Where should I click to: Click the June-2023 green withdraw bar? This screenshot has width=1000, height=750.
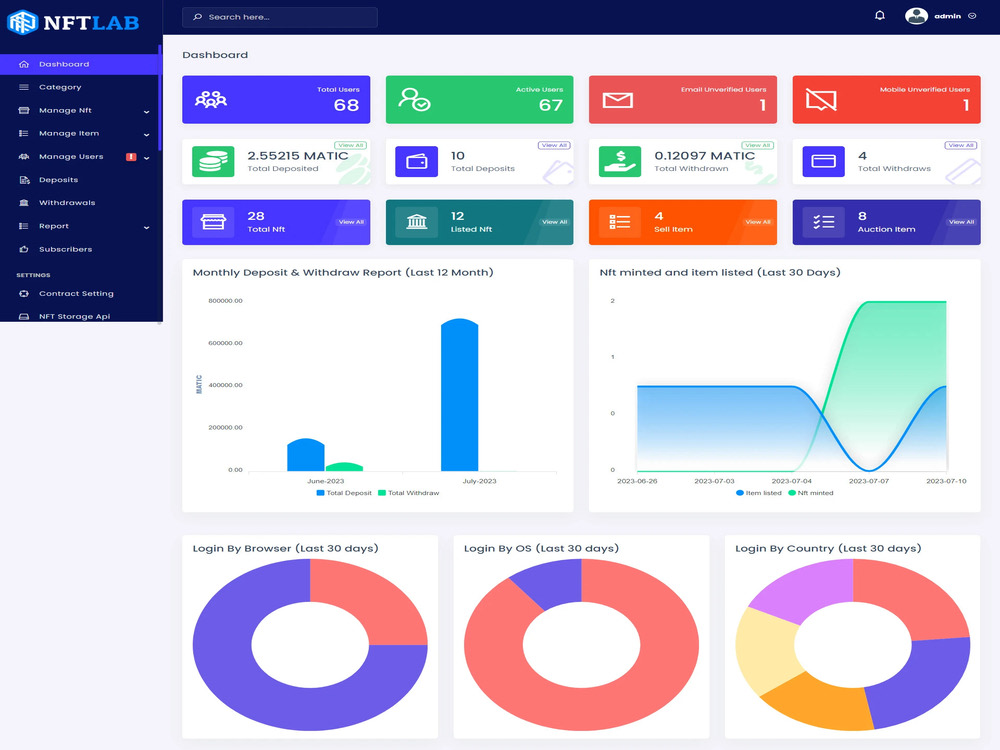pyautogui.click(x=344, y=467)
